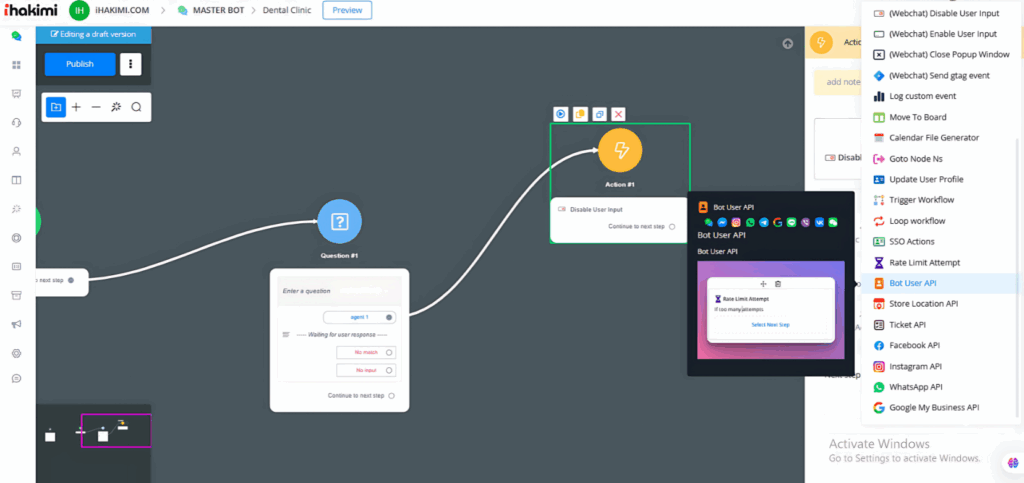Select WhatsApp API in the action list

pos(915,387)
